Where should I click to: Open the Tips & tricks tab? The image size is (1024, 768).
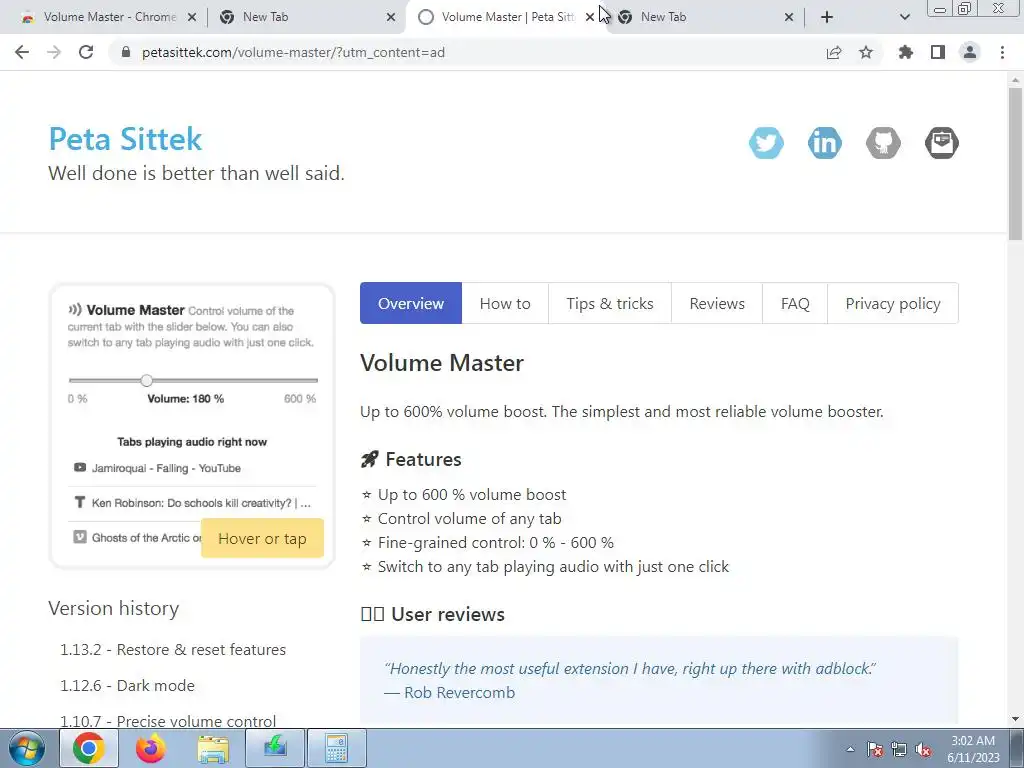(x=610, y=303)
